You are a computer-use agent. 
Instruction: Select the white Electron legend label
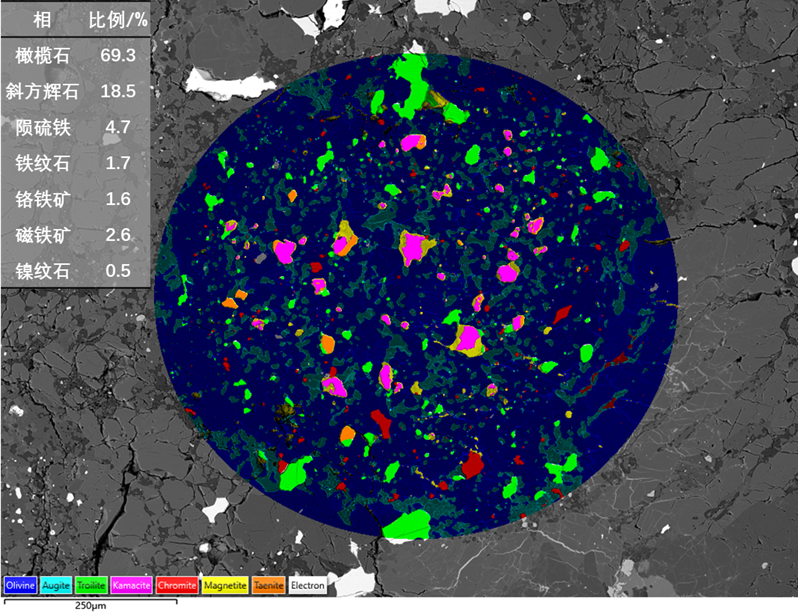coord(307,585)
